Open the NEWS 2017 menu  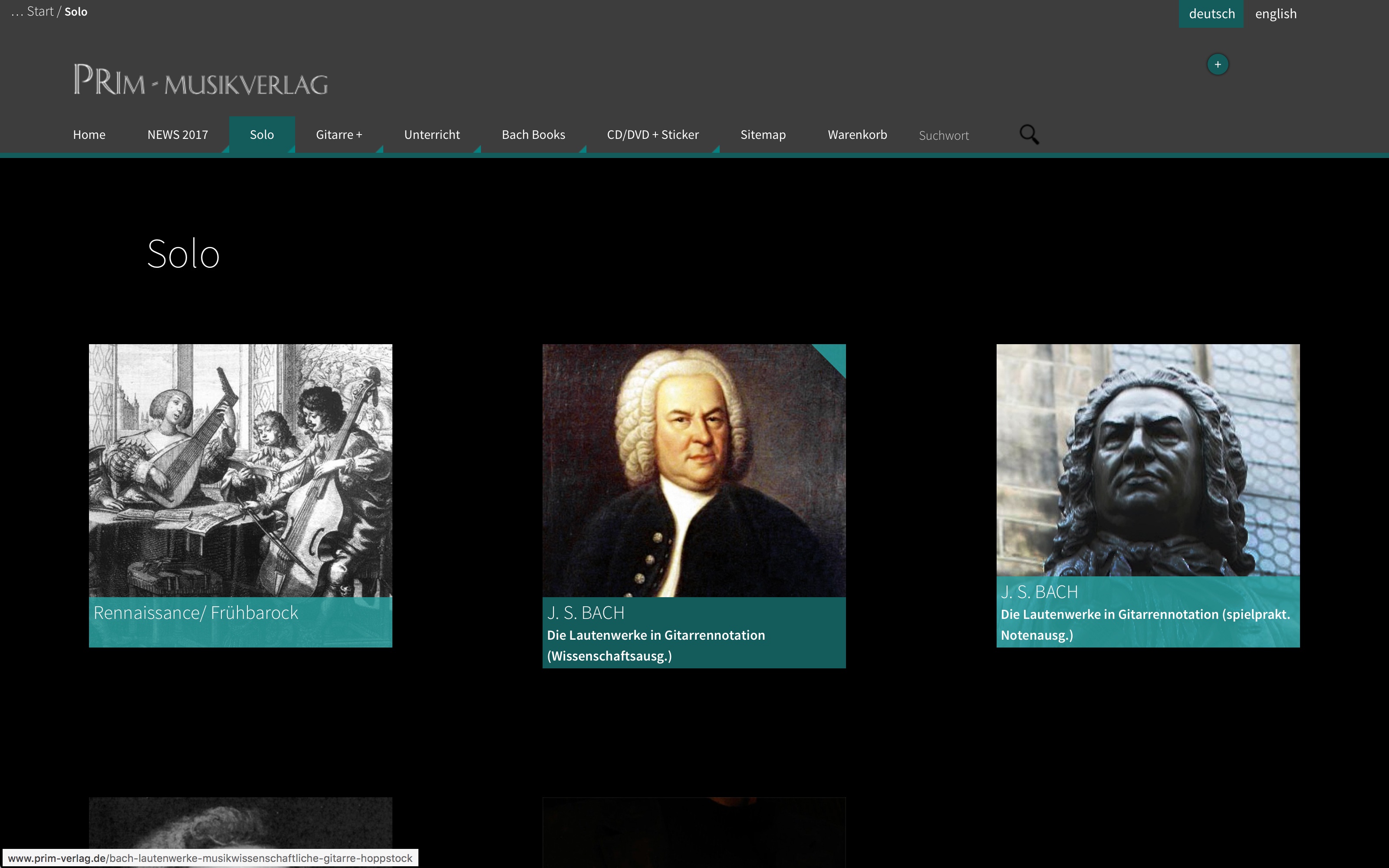178,135
